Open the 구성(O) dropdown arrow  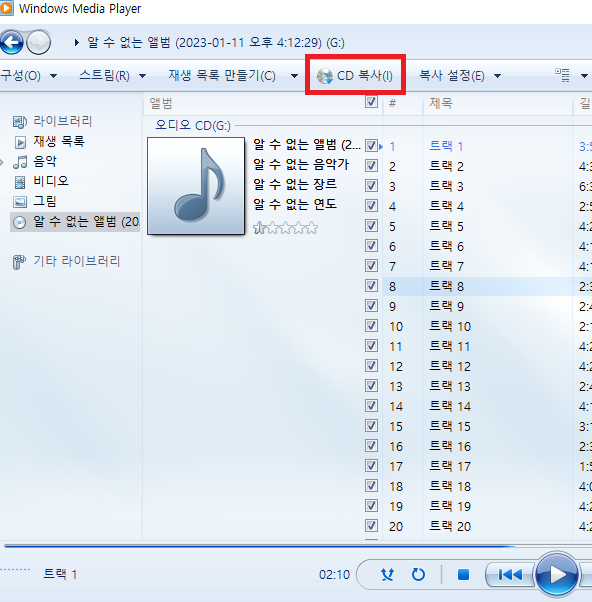[54, 76]
